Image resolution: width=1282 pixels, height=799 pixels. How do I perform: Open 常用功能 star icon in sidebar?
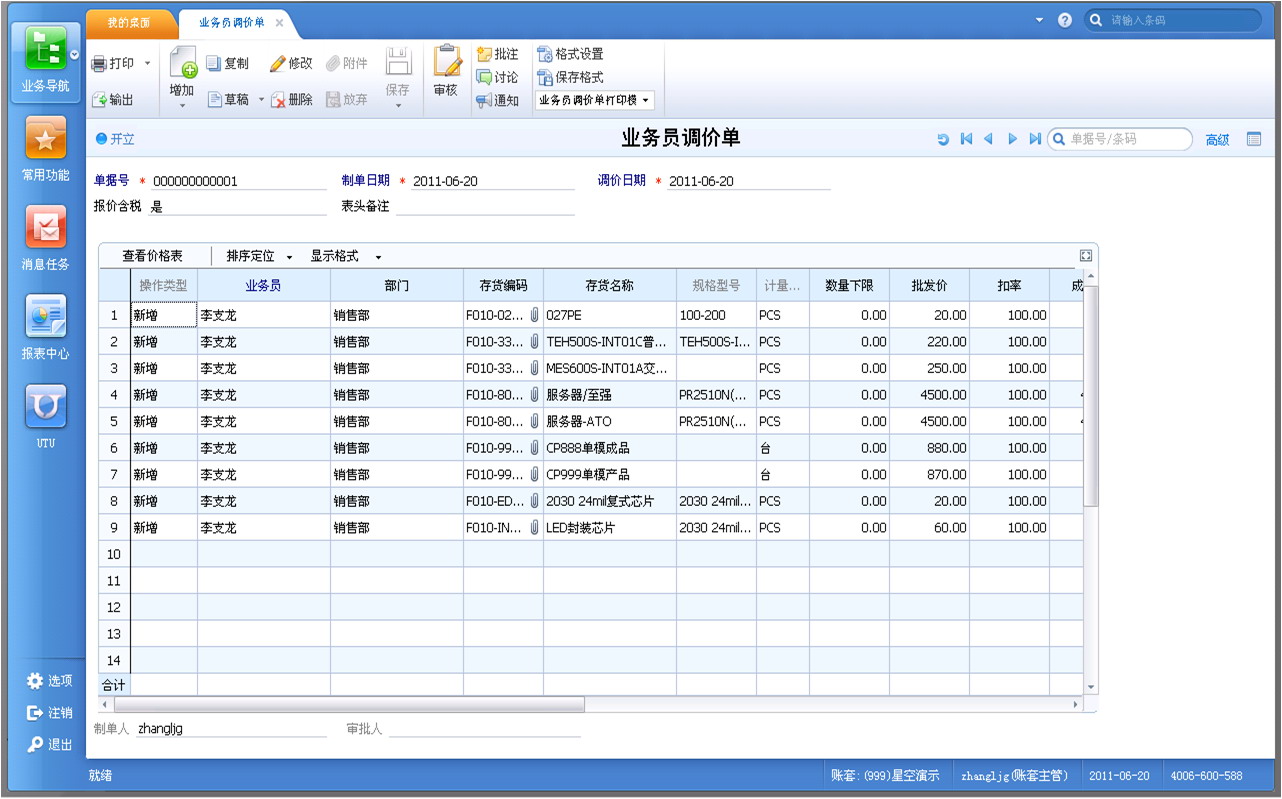[x=46, y=138]
